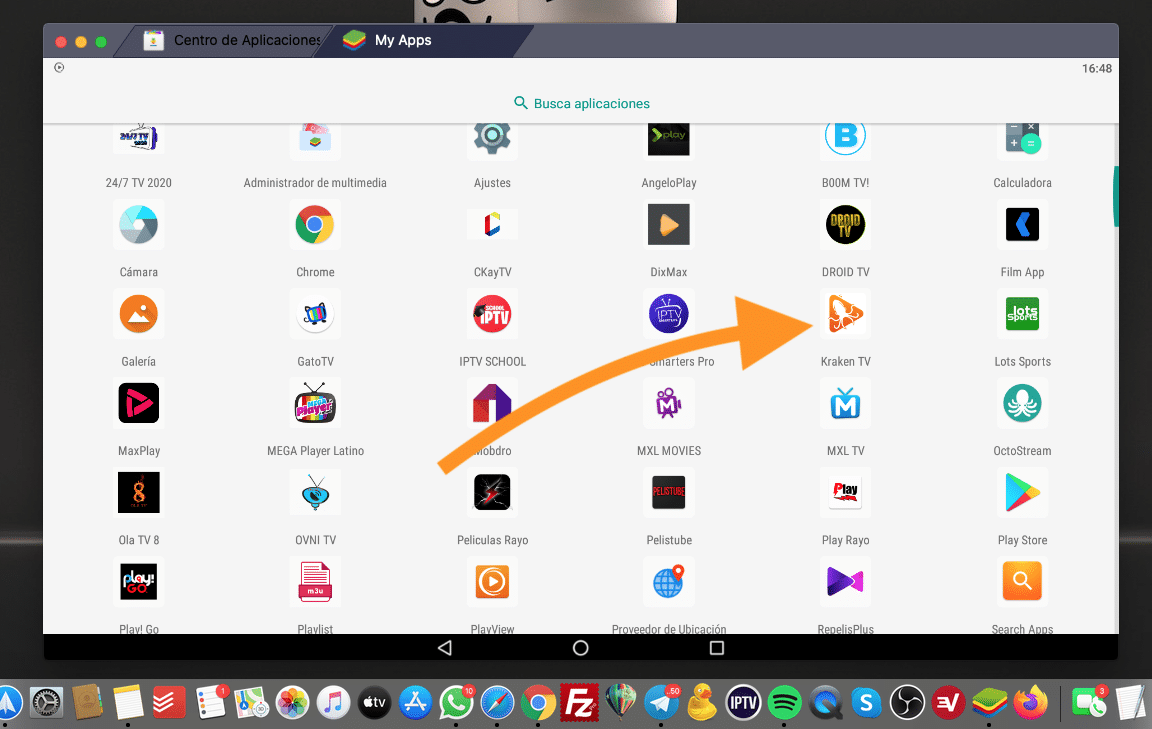Screen dimensions: 1152x729
Task: Launch the AngeloPlay app
Action: pyautogui.click(x=669, y=138)
